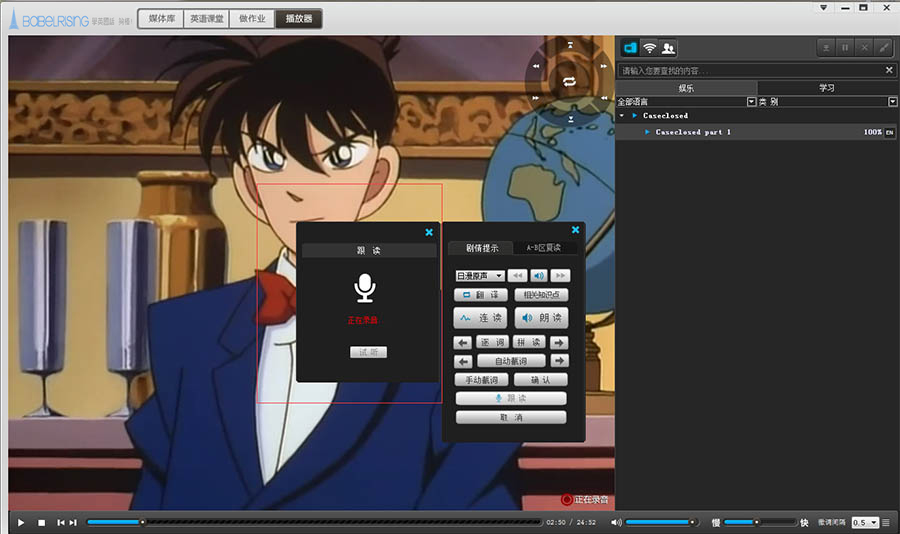Select the 播放器 player tab
Screen dimensions: 900x534
click(298, 19)
